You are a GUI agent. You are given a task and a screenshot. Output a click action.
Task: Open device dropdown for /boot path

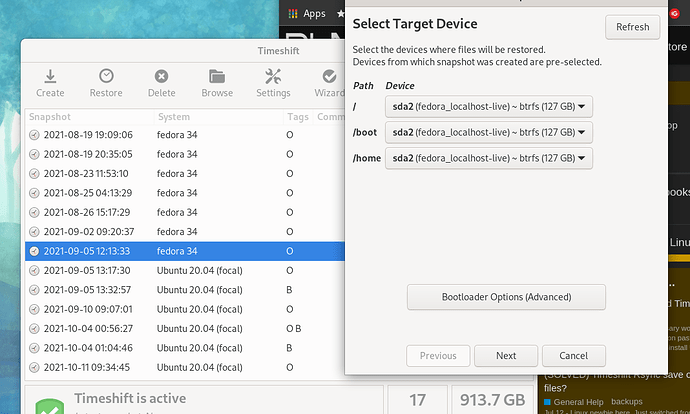488,132
